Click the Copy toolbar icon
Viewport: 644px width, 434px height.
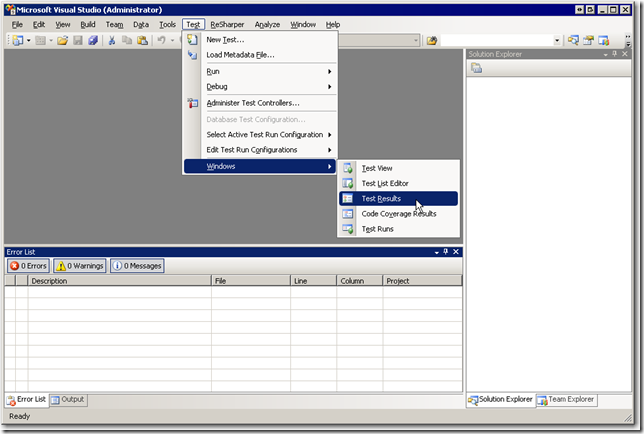tap(127, 40)
